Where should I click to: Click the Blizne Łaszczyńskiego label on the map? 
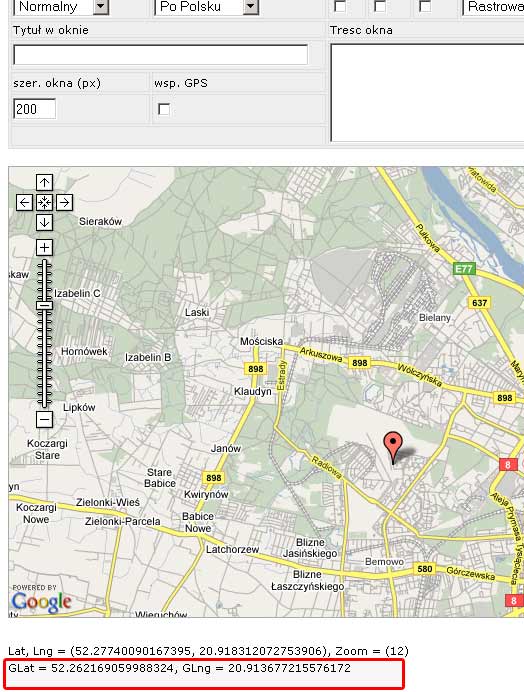coord(307,580)
